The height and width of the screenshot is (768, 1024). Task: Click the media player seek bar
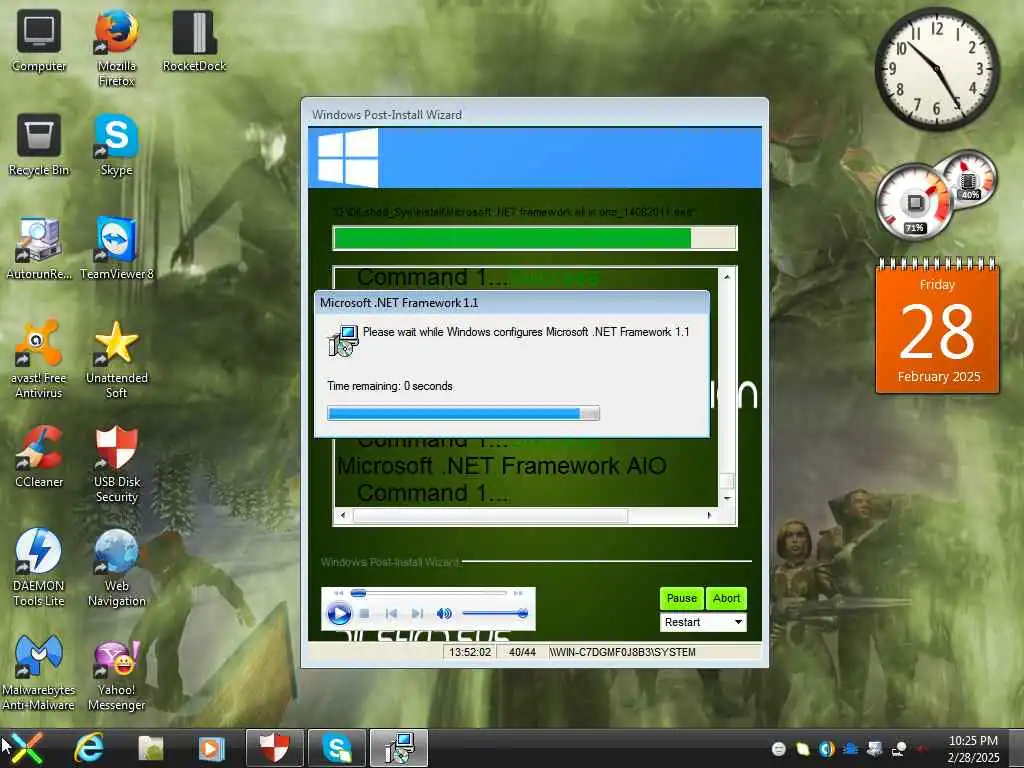(428, 593)
